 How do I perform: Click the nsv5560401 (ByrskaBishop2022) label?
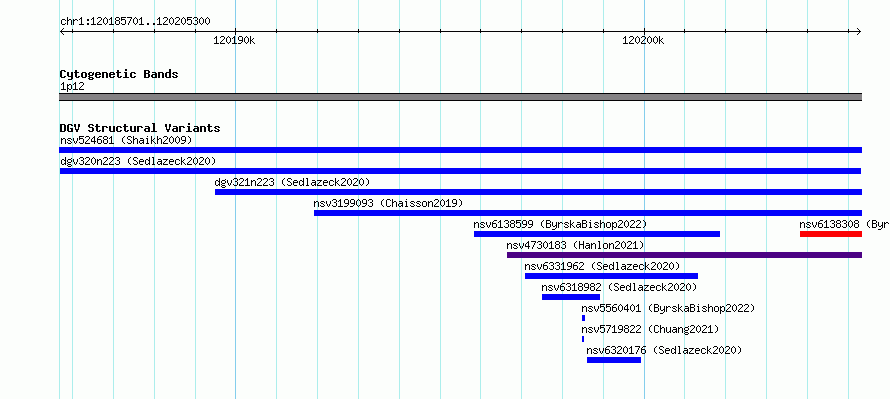(668, 308)
